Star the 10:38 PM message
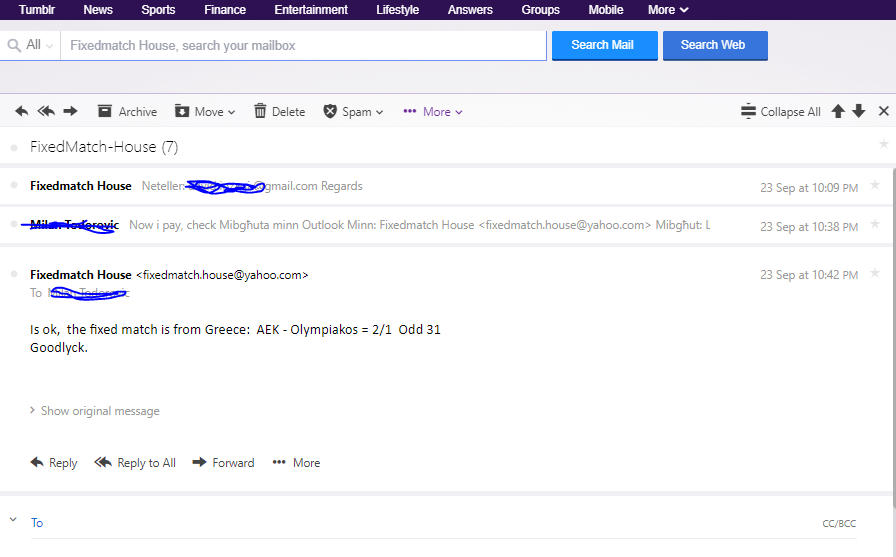The width and height of the screenshot is (896, 557). pos(874,224)
